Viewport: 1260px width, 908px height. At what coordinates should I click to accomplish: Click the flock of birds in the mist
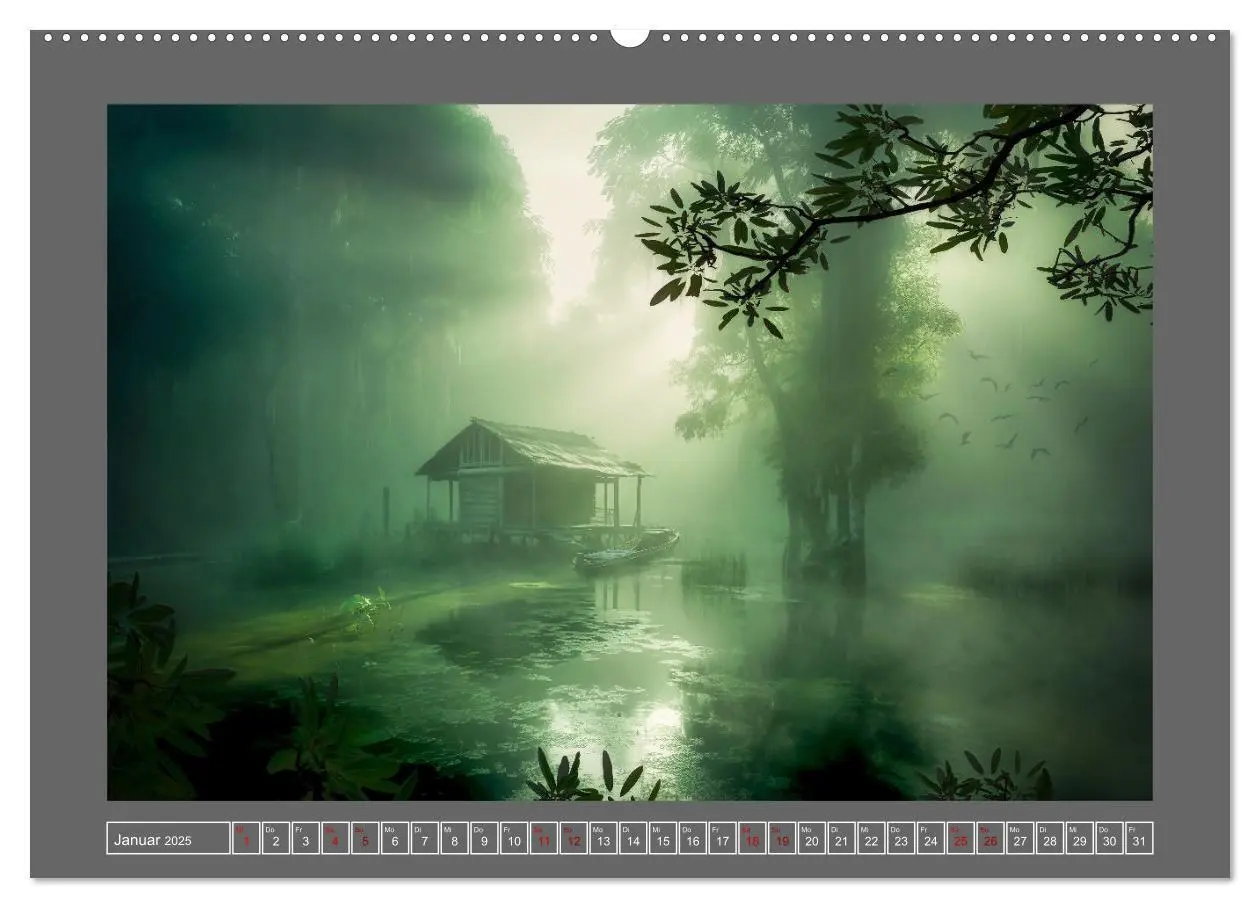[1005, 405]
